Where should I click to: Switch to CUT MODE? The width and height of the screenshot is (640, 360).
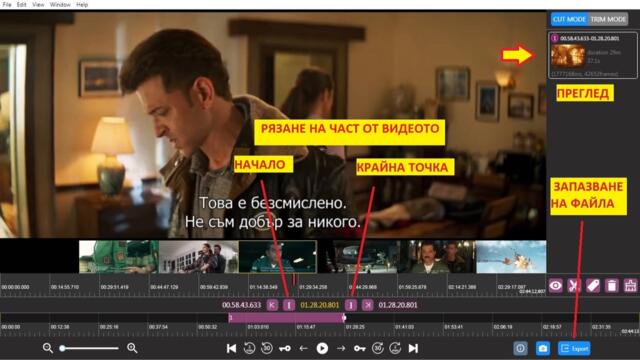coord(570,19)
